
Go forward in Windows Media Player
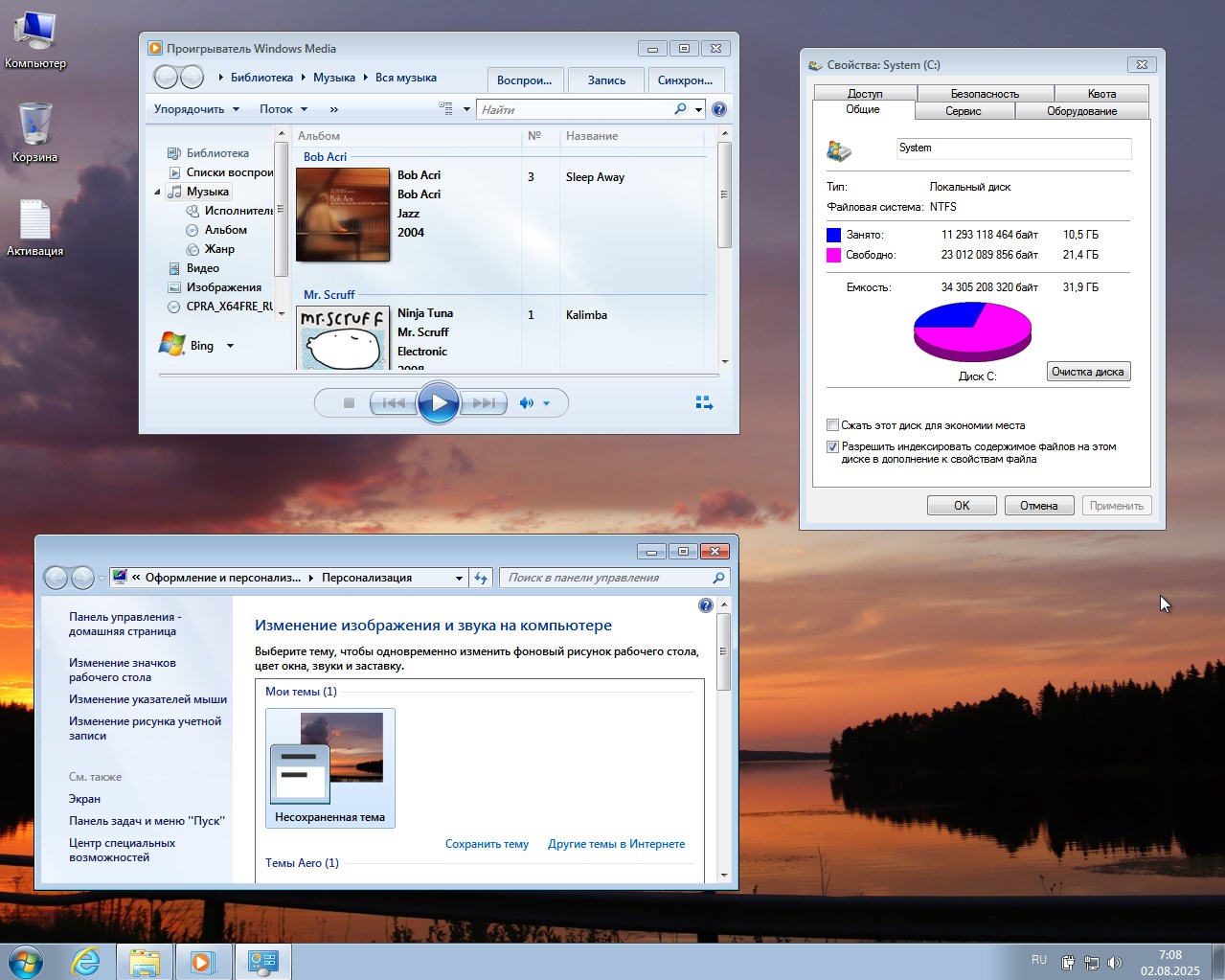[x=192, y=77]
